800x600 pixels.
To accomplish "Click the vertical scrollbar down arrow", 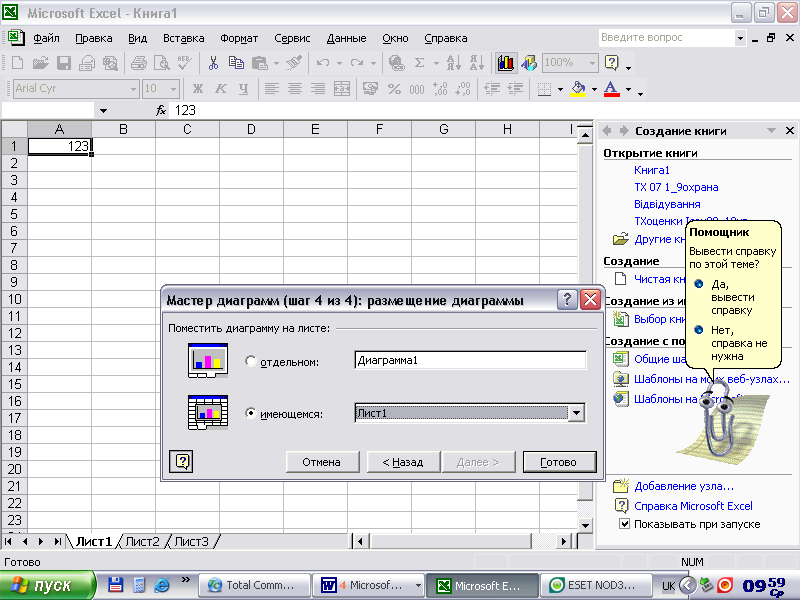I will [585, 525].
